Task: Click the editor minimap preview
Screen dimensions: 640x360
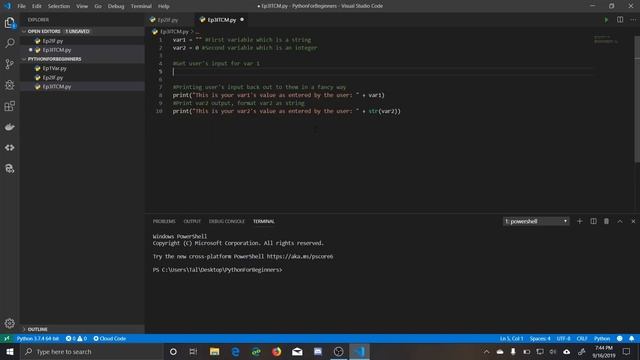Action: pos(606,40)
